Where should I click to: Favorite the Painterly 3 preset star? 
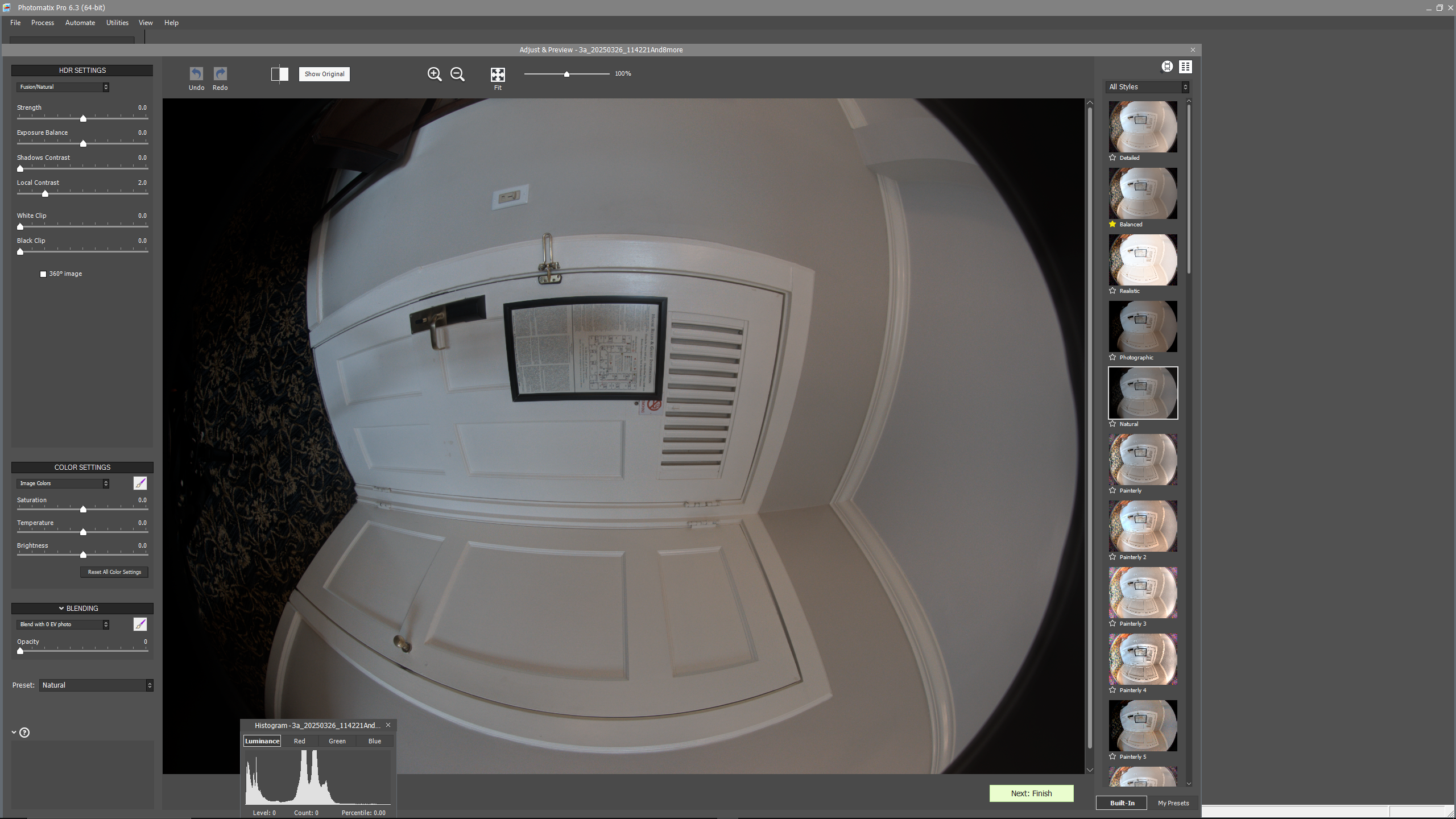click(x=1112, y=623)
